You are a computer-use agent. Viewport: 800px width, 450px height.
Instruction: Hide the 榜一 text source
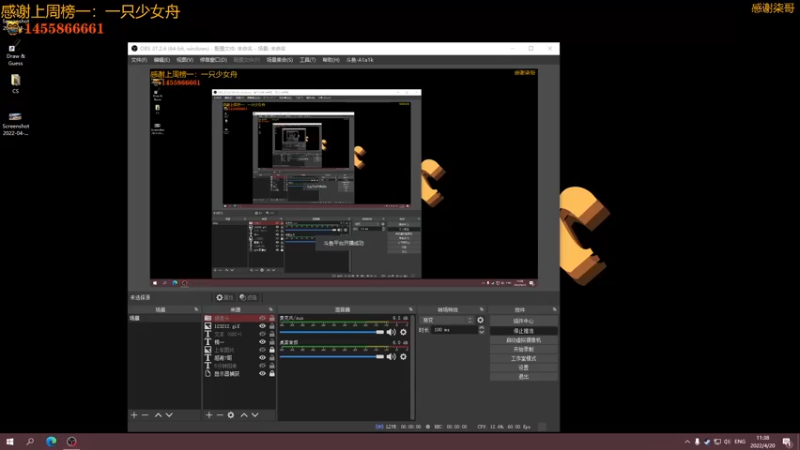pyautogui.click(x=262, y=342)
